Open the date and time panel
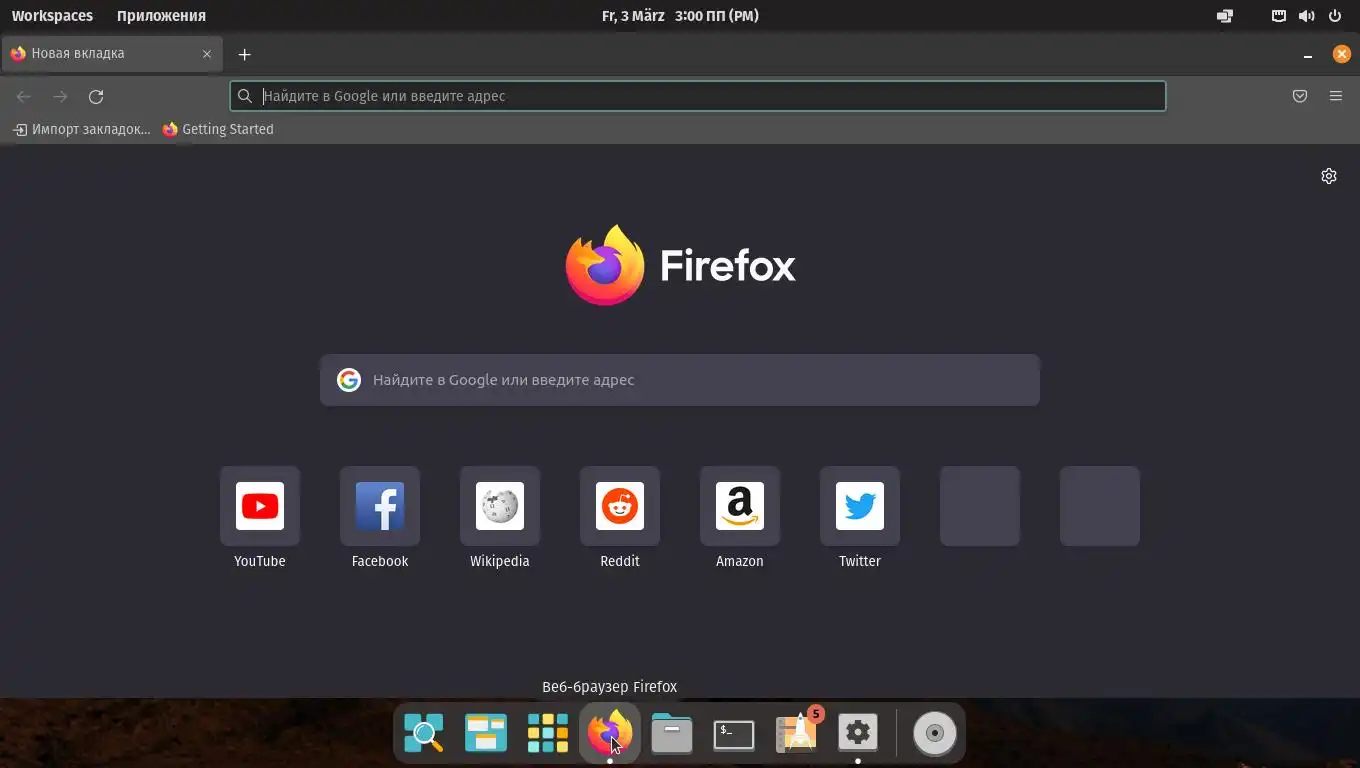Image resolution: width=1360 pixels, height=768 pixels. point(680,16)
